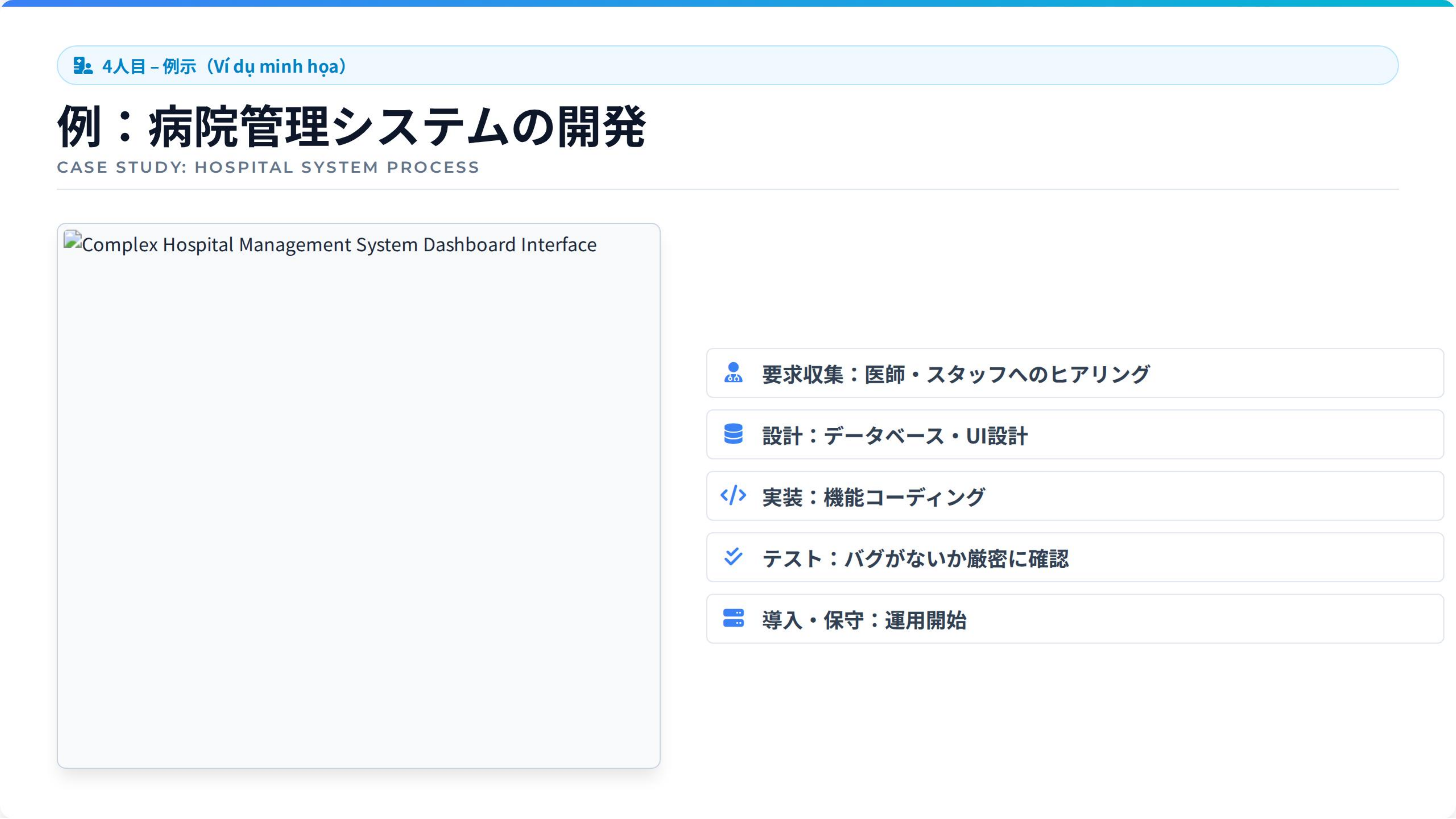The width and height of the screenshot is (1456, 819).
Task: Select the テスト：バグがないか厳密に確認 item
Action: (915, 558)
